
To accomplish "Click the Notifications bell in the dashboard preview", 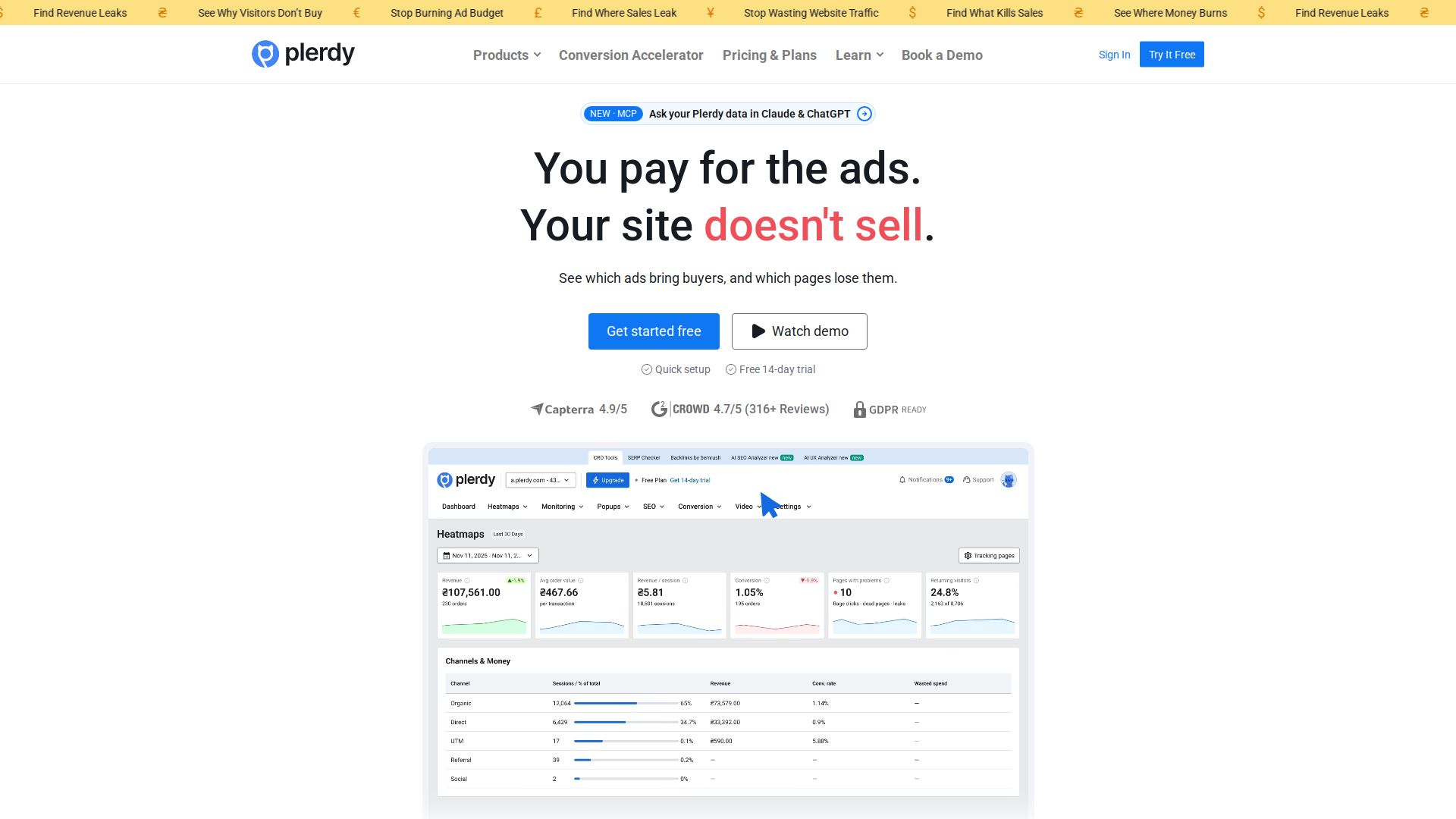I will 902,480.
